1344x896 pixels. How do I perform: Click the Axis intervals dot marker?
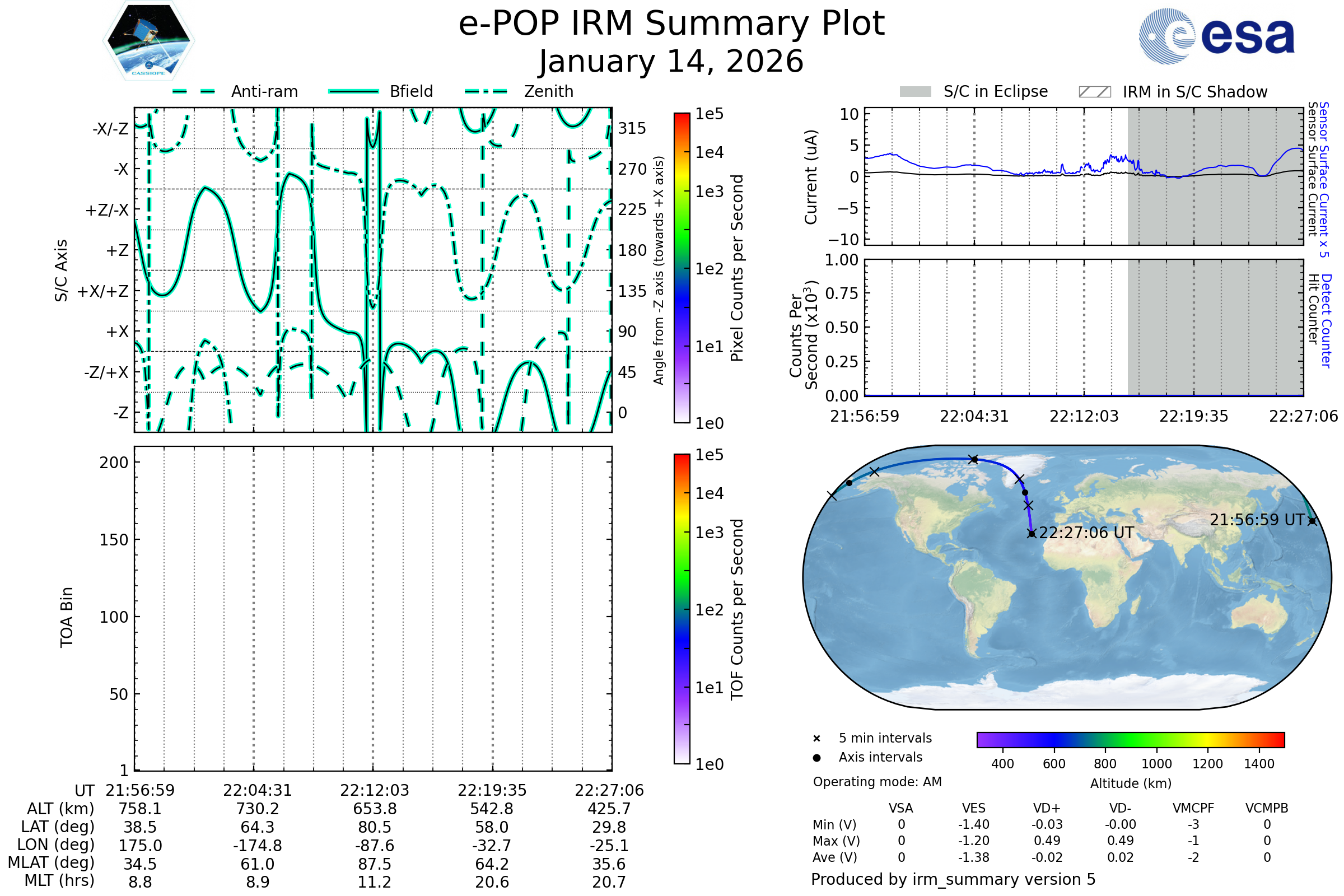817,758
